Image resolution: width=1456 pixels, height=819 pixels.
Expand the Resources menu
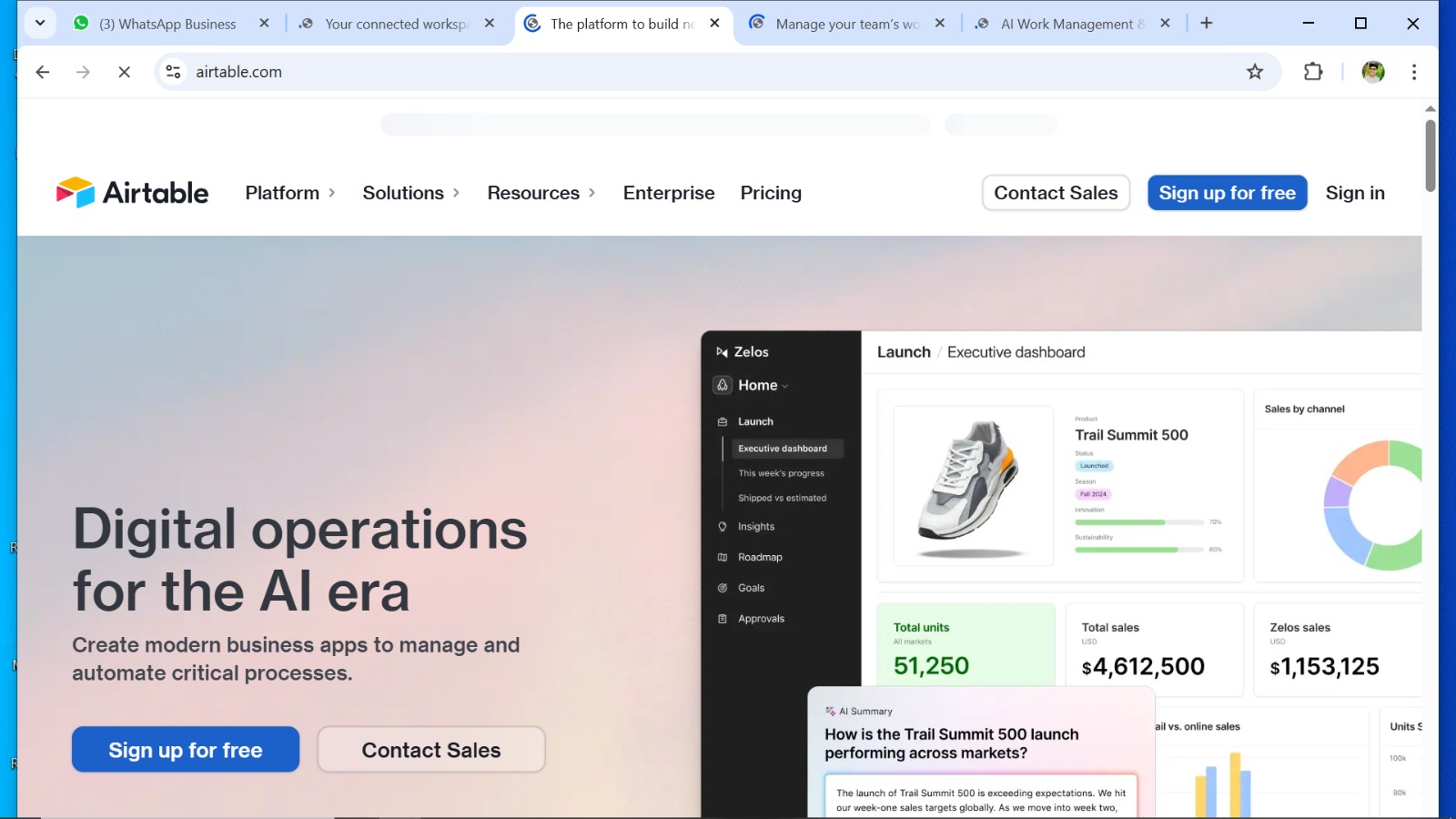pyautogui.click(x=541, y=193)
